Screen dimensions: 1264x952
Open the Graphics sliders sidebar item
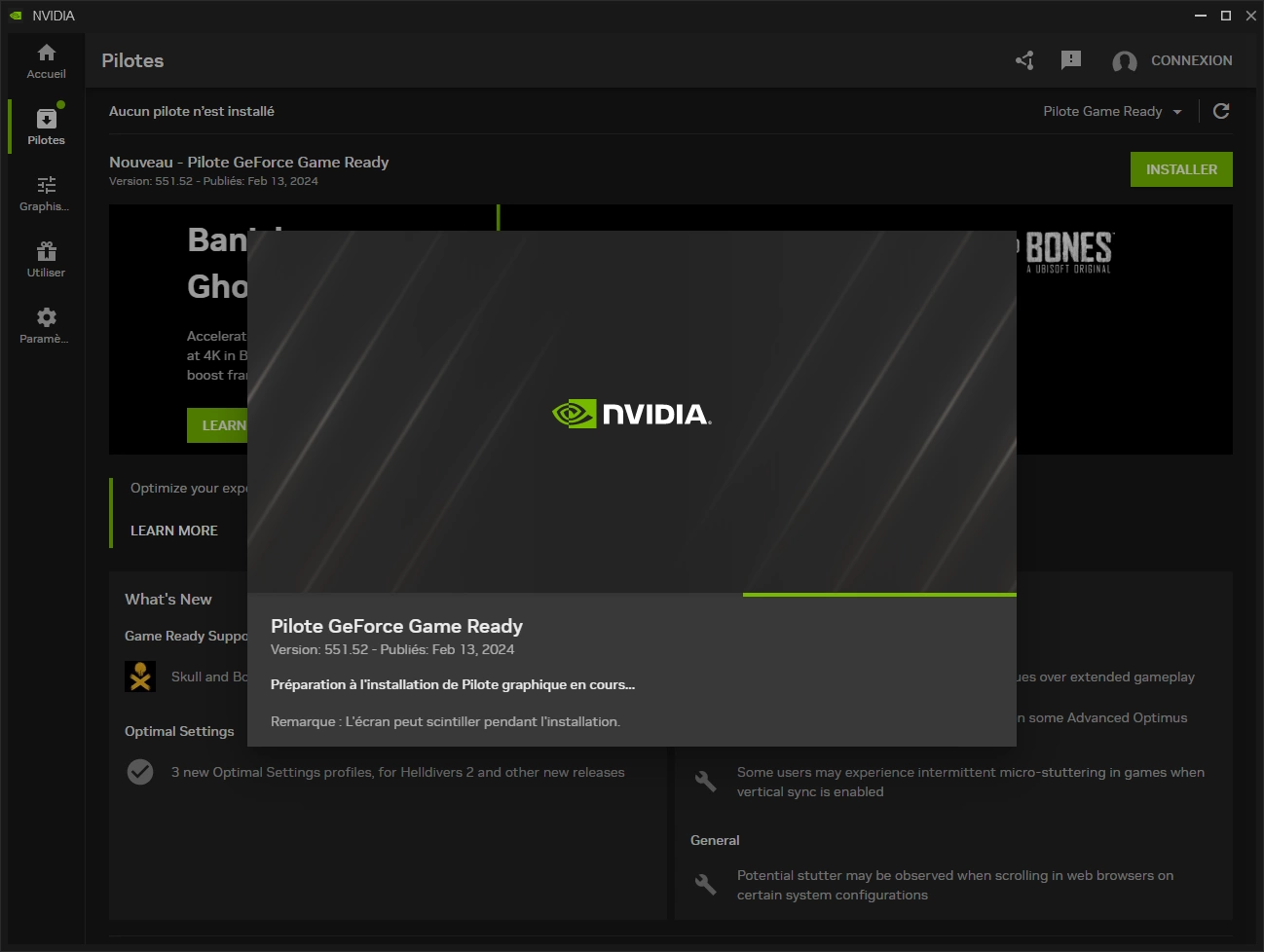tap(46, 194)
